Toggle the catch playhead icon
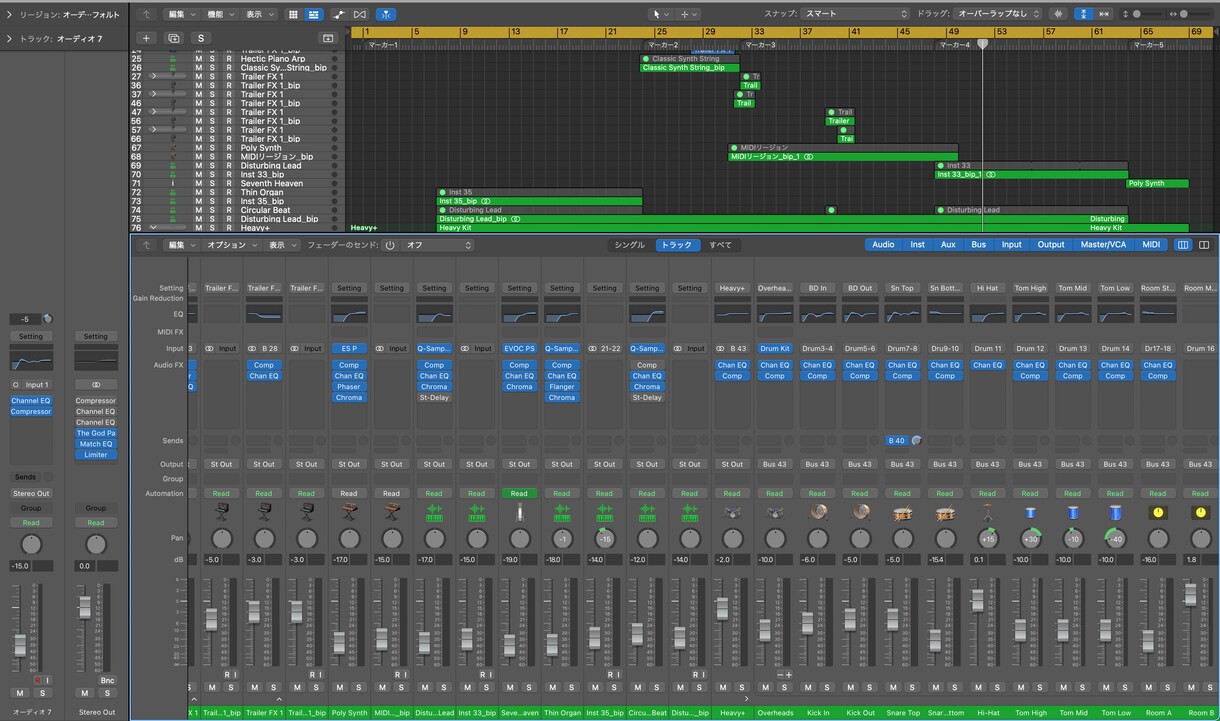The image size is (1220, 721). [x=386, y=14]
